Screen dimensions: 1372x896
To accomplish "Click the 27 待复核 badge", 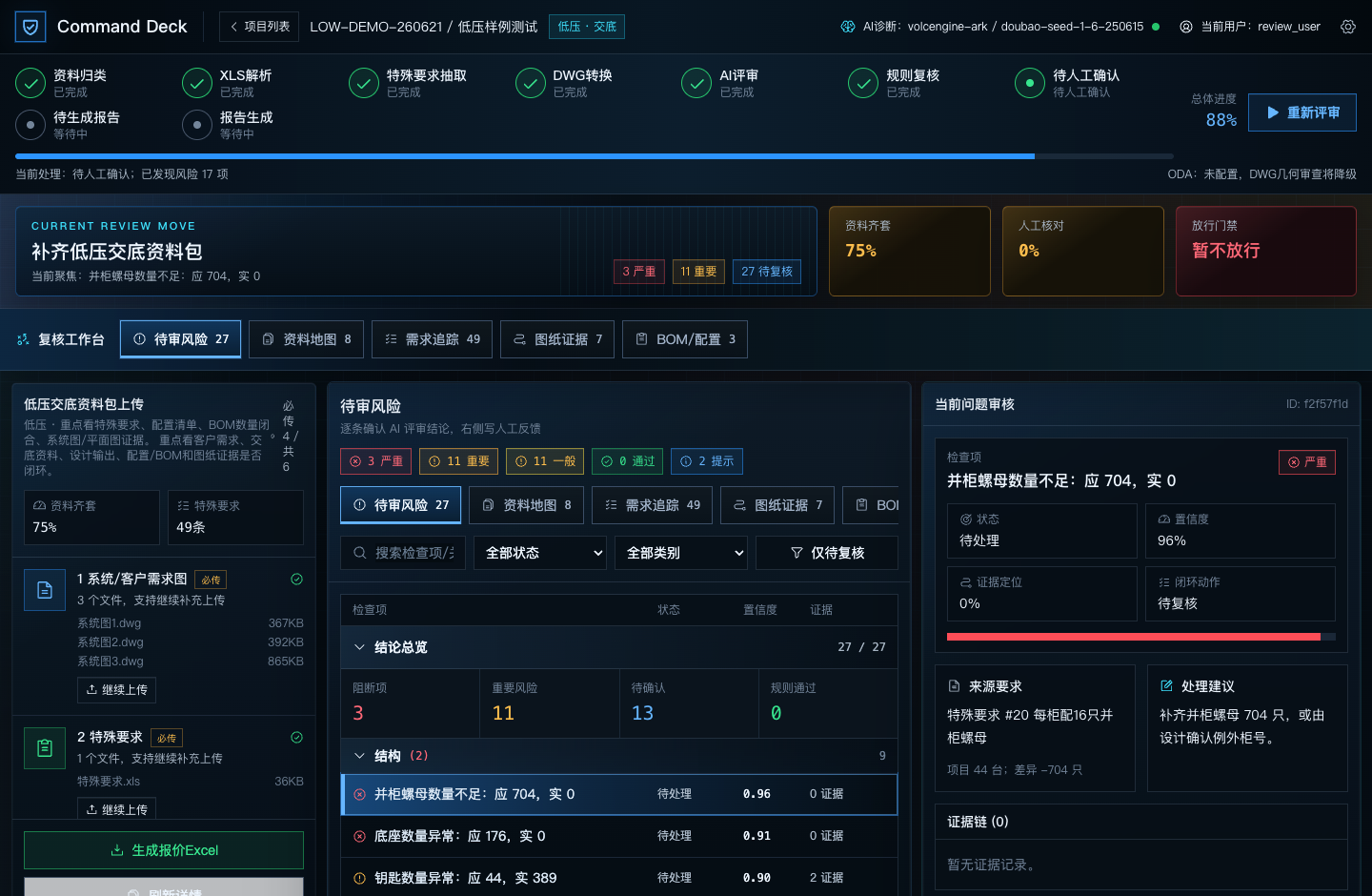I will (x=767, y=272).
